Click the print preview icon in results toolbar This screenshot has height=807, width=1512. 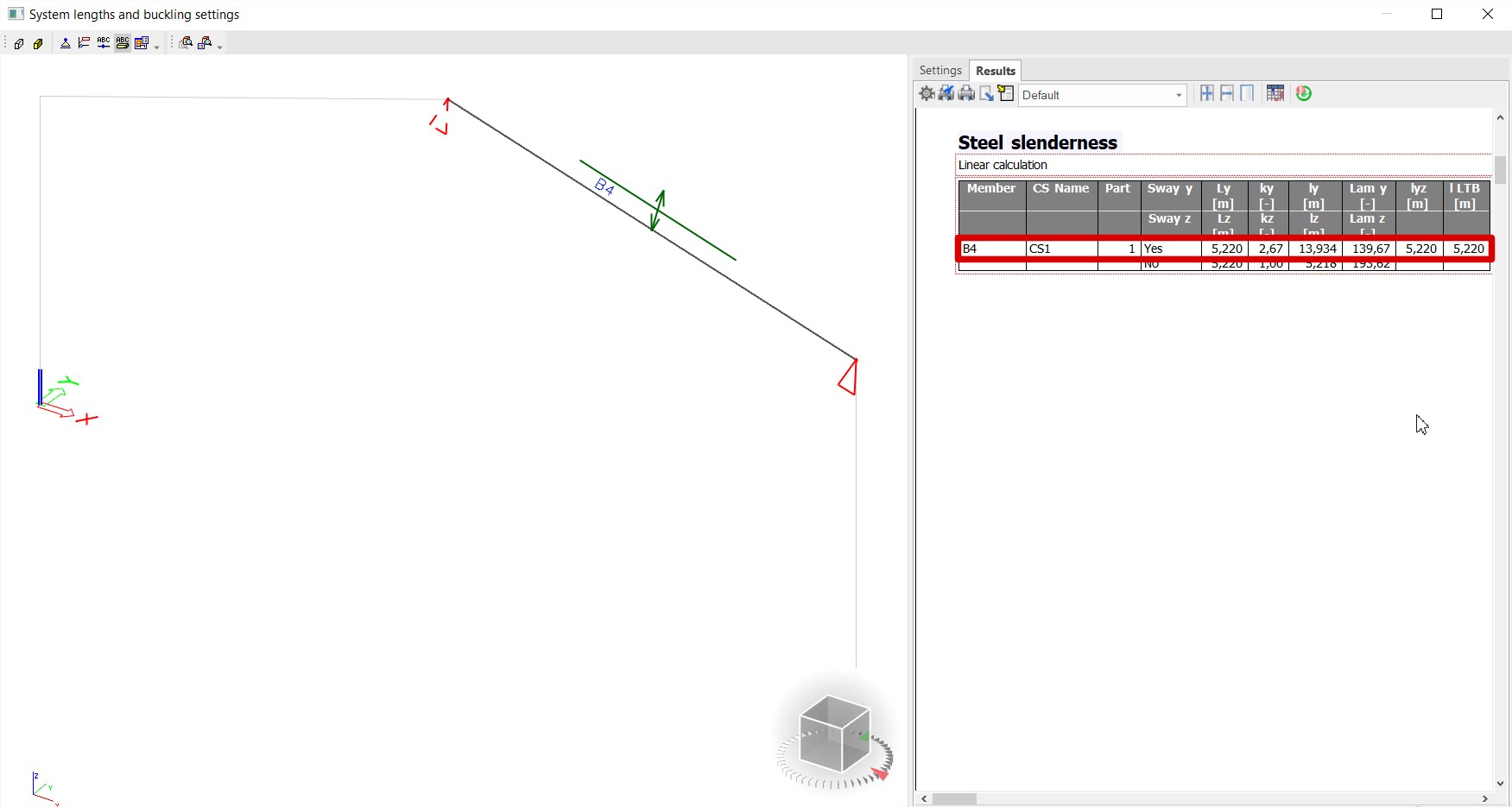[946, 93]
